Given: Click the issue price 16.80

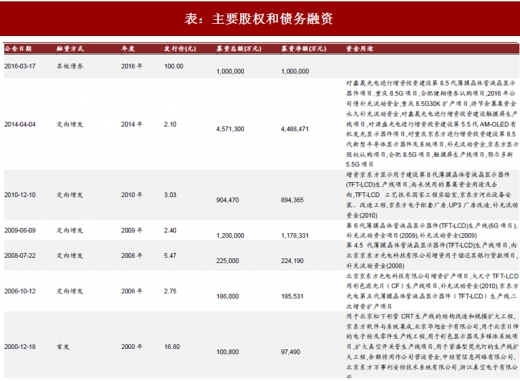Looking at the screenshot, I should pyautogui.click(x=172, y=347).
